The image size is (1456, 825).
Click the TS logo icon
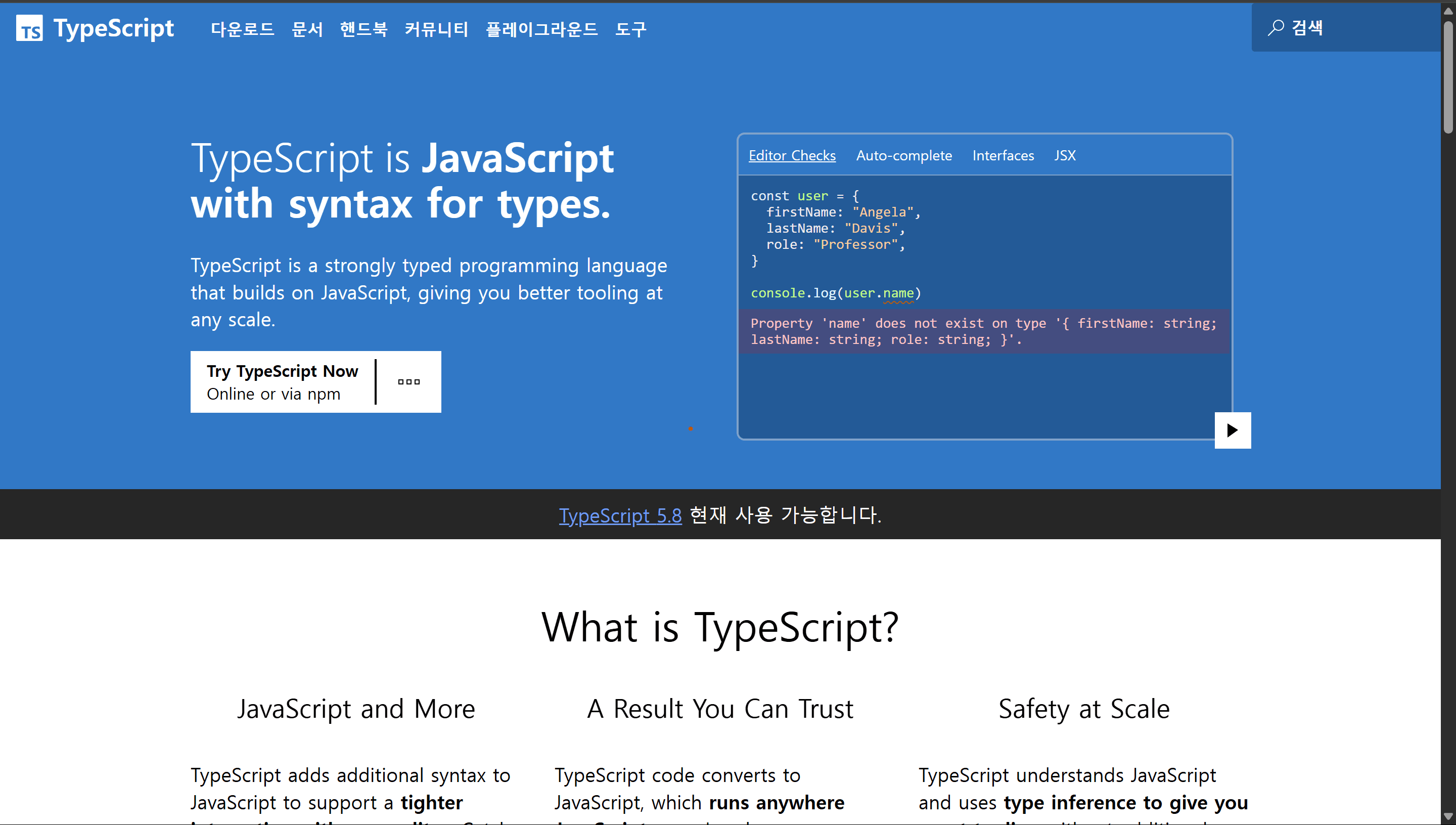pos(29,28)
